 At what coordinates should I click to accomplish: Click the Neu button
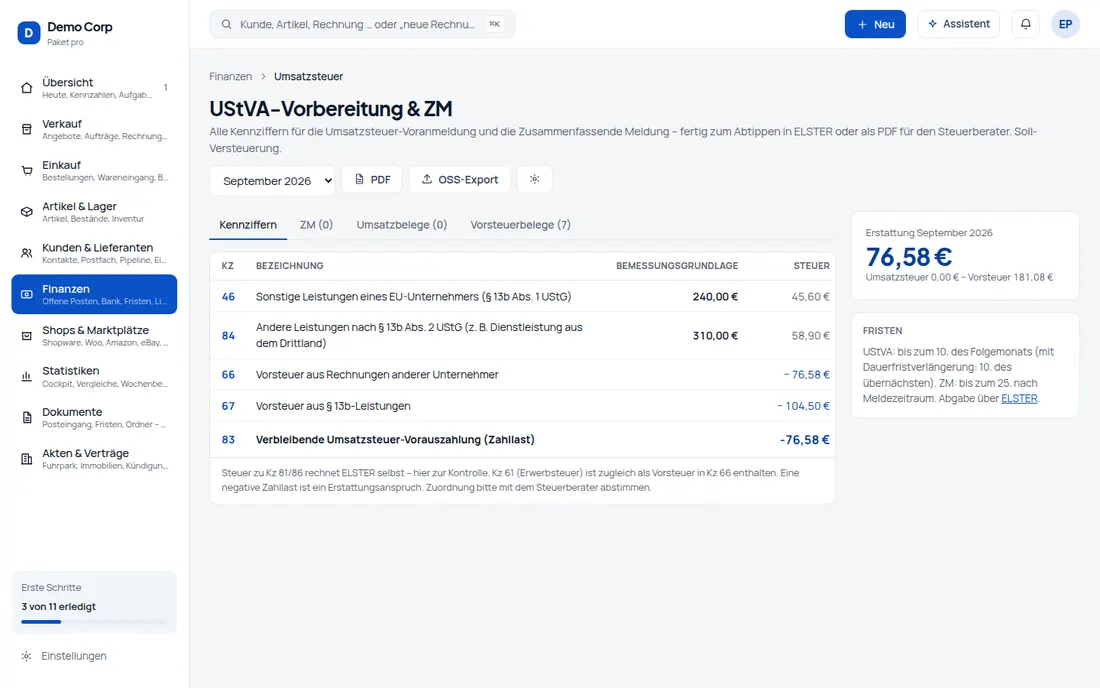click(875, 24)
